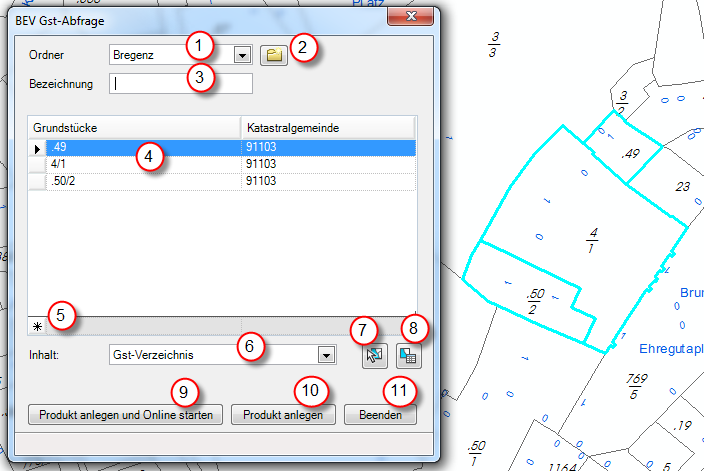This screenshot has width=704, height=471.
Task: Sort by the Grundstücke column header
Action: [135, 128]
